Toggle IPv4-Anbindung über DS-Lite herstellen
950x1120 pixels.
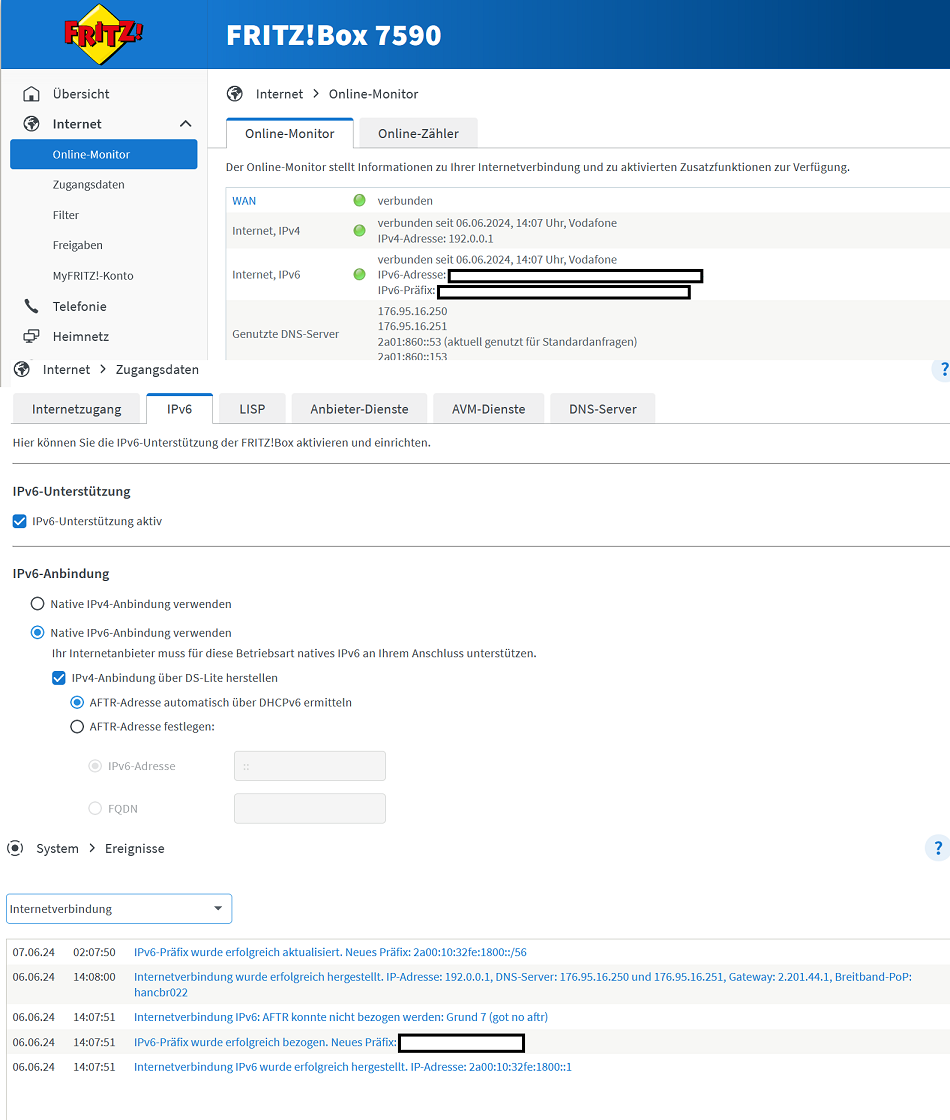pos(59,677)
